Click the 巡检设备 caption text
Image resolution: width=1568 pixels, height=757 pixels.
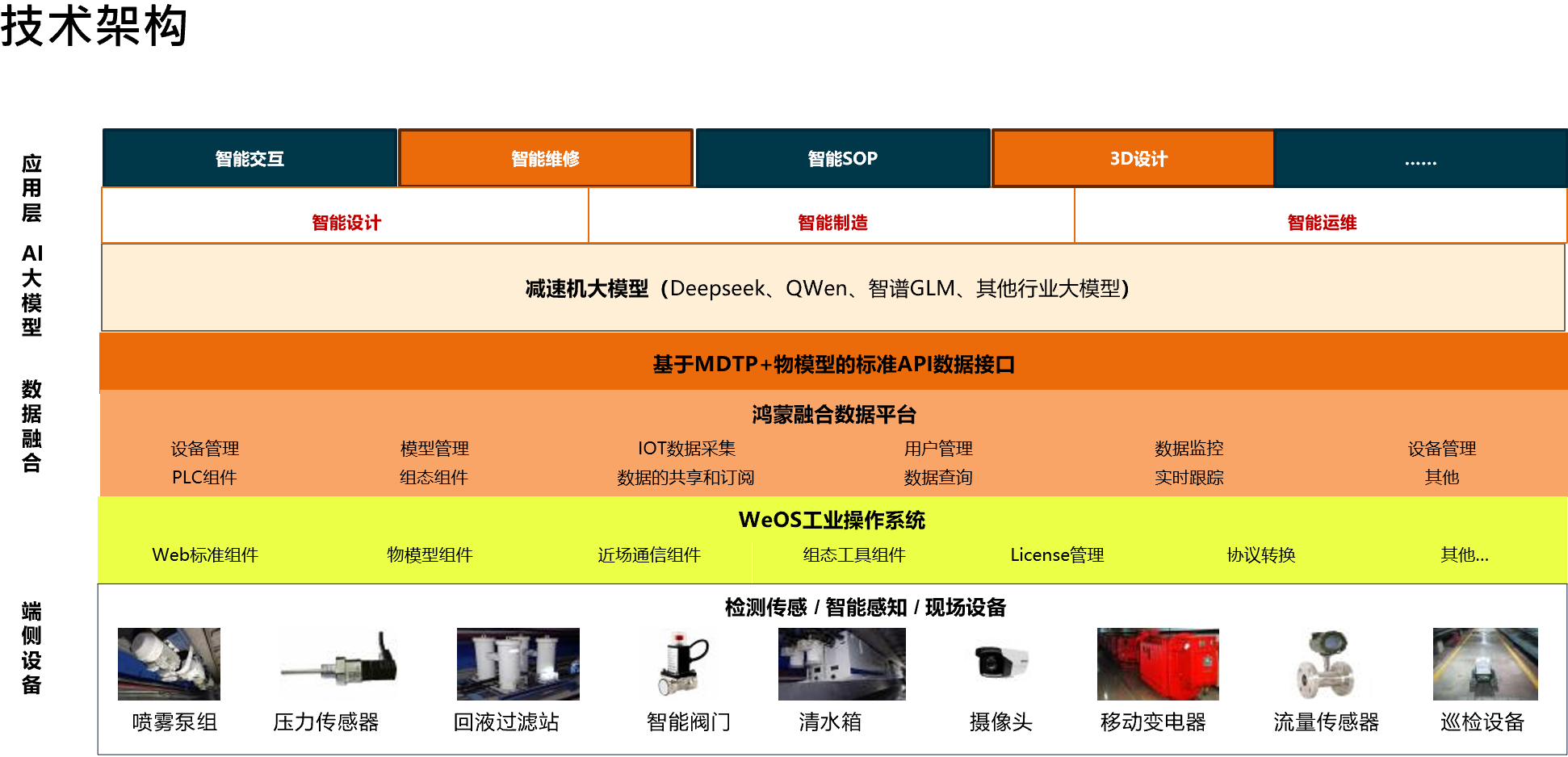click(1482, 722)
